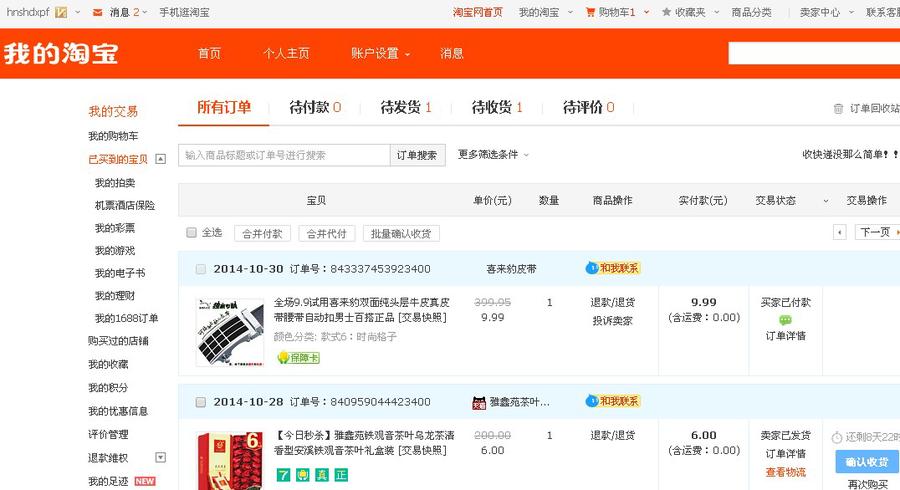Click the previous page arrow button
900x490 pixels.
tap(840, 232)
